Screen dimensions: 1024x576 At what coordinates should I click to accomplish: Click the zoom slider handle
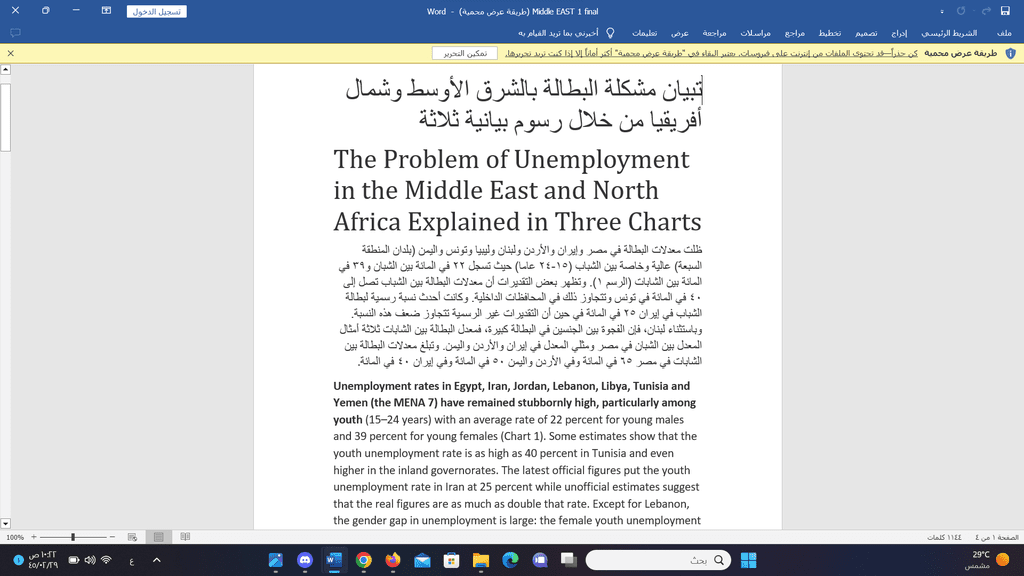[x=73, y=537]
